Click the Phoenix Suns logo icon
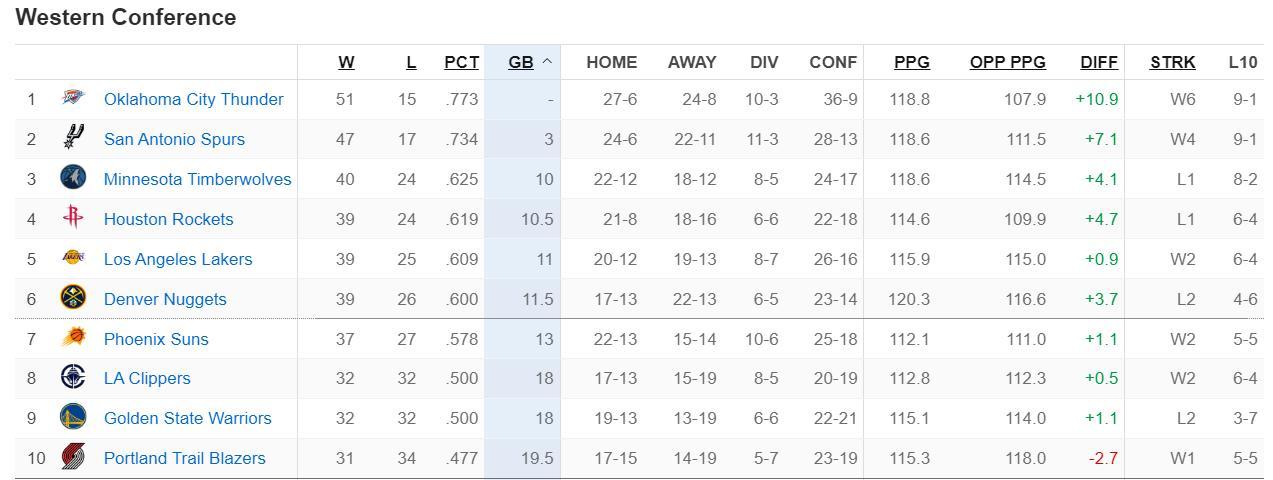 [73, 339]
